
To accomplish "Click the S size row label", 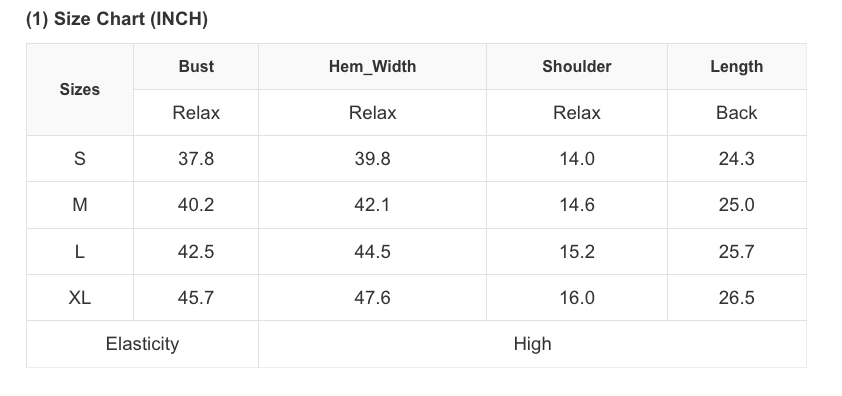I will click(79, 159).
